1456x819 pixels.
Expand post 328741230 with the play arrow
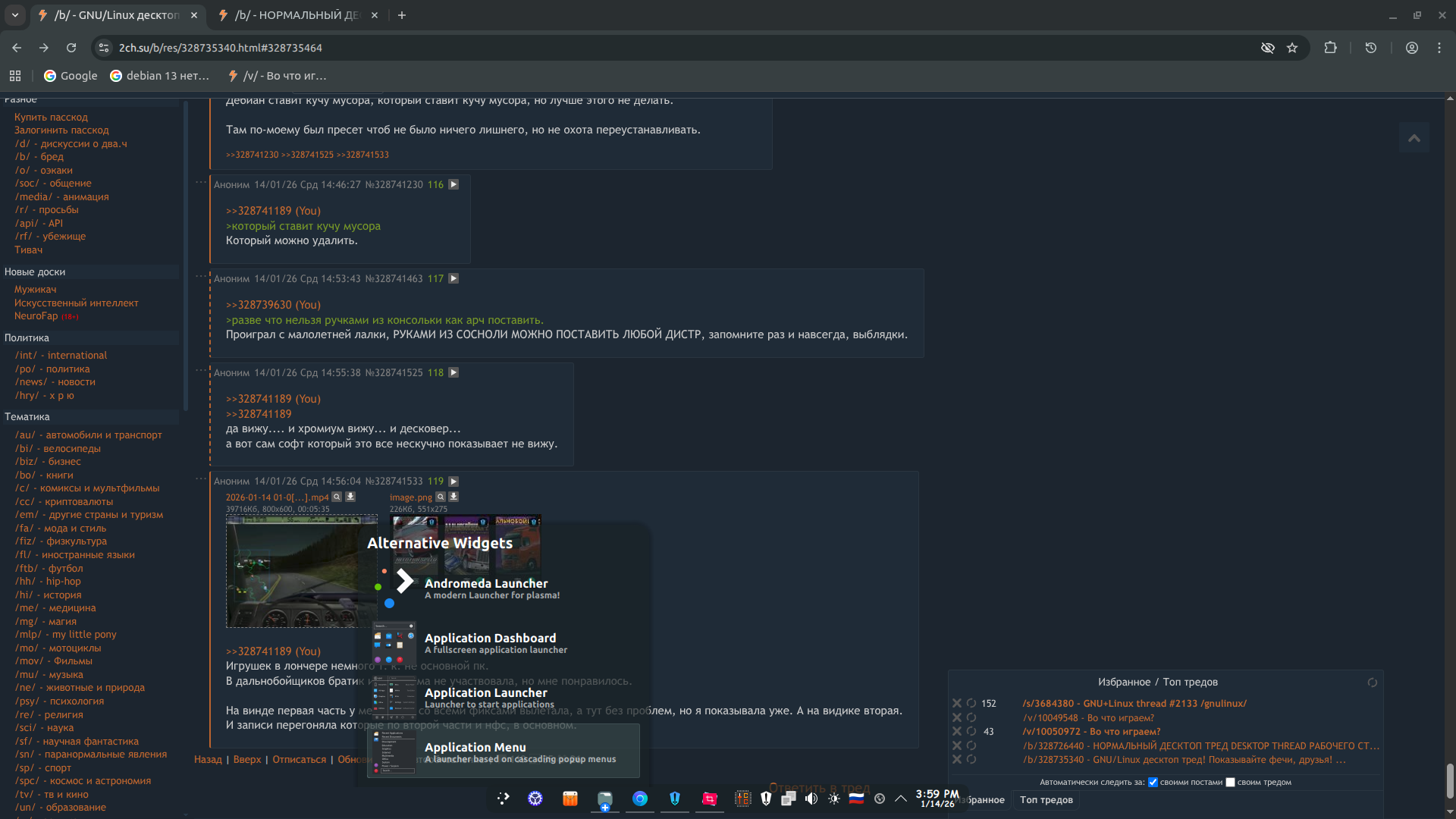pyautogui.click(x=453, y=185)
